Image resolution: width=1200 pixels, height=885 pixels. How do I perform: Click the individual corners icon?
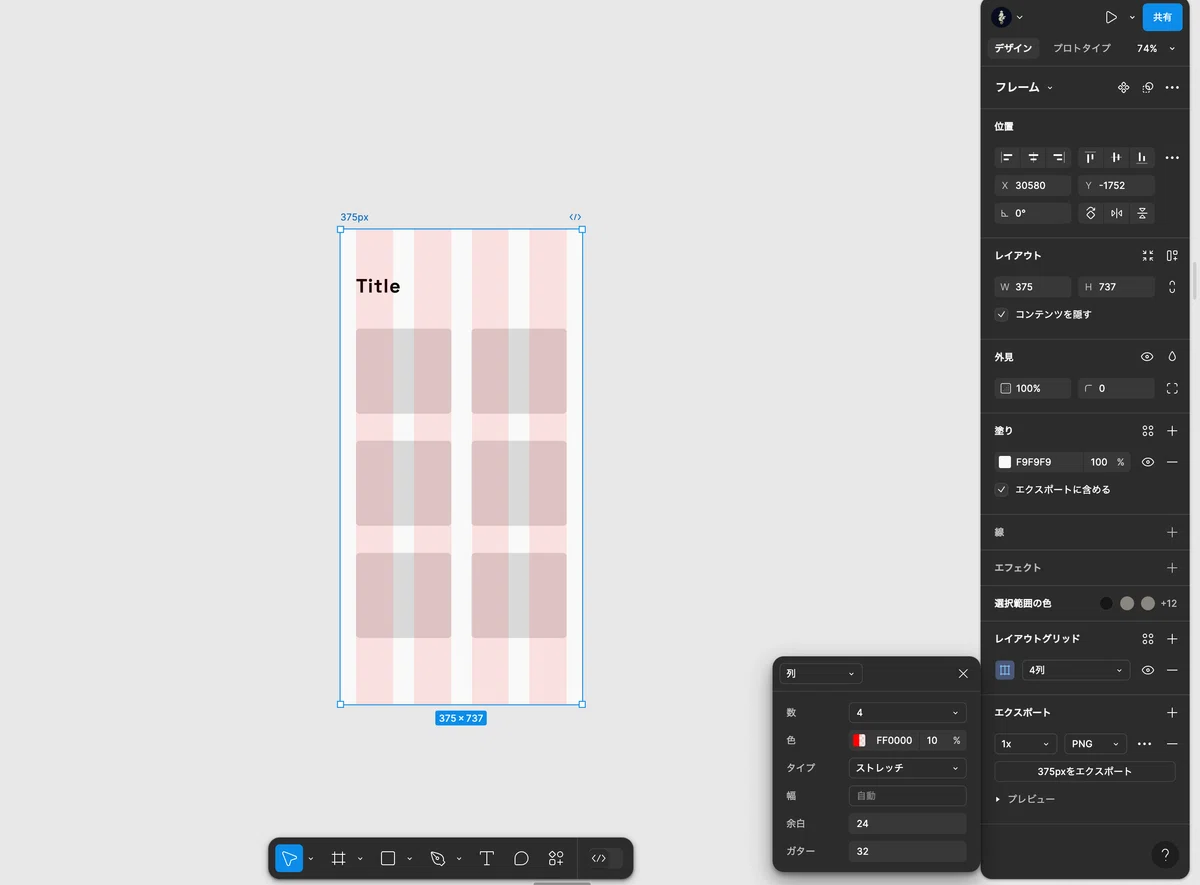tap(1172, 388)
